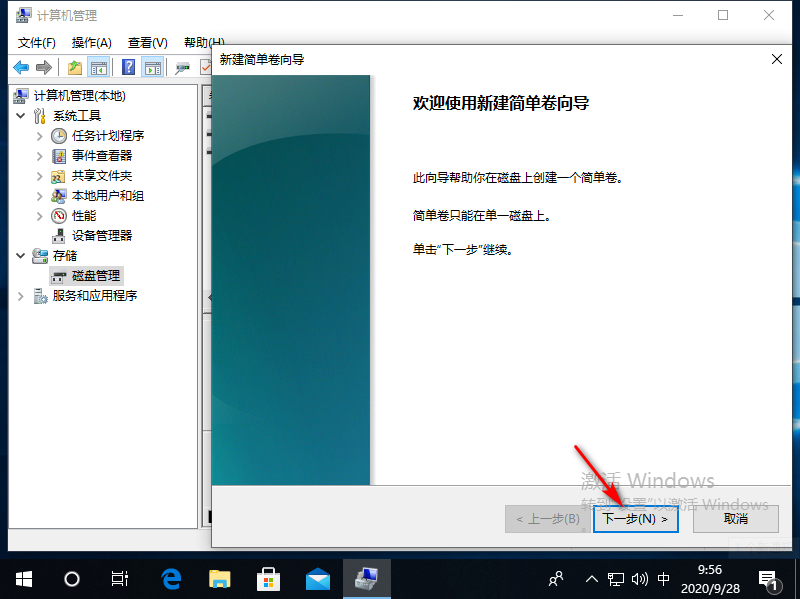Collapse the 系统工具 tree node
Viewport: 800px width, 599px height.
pos(22,115)
